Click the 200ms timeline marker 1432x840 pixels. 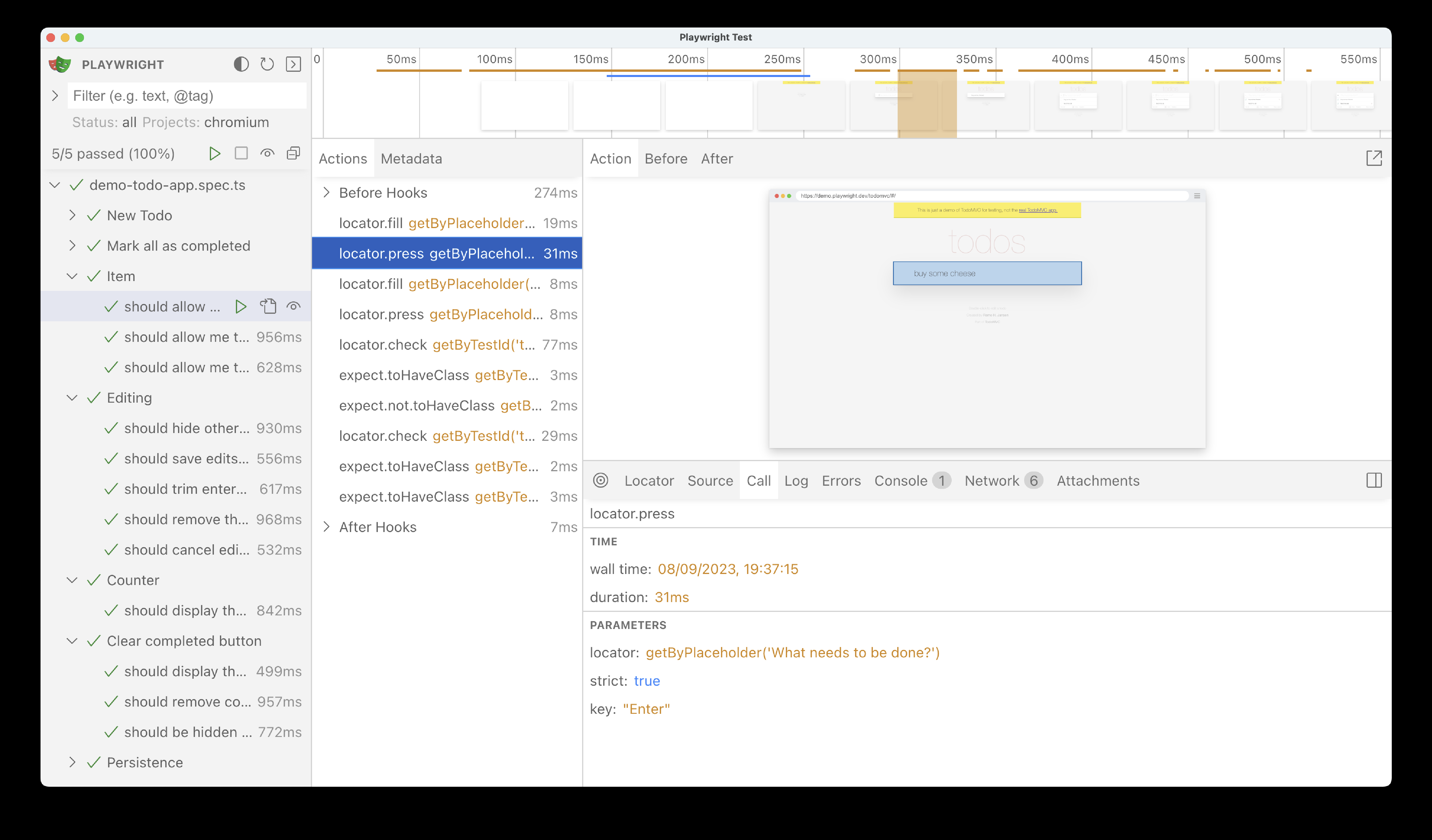coord(686,59)
